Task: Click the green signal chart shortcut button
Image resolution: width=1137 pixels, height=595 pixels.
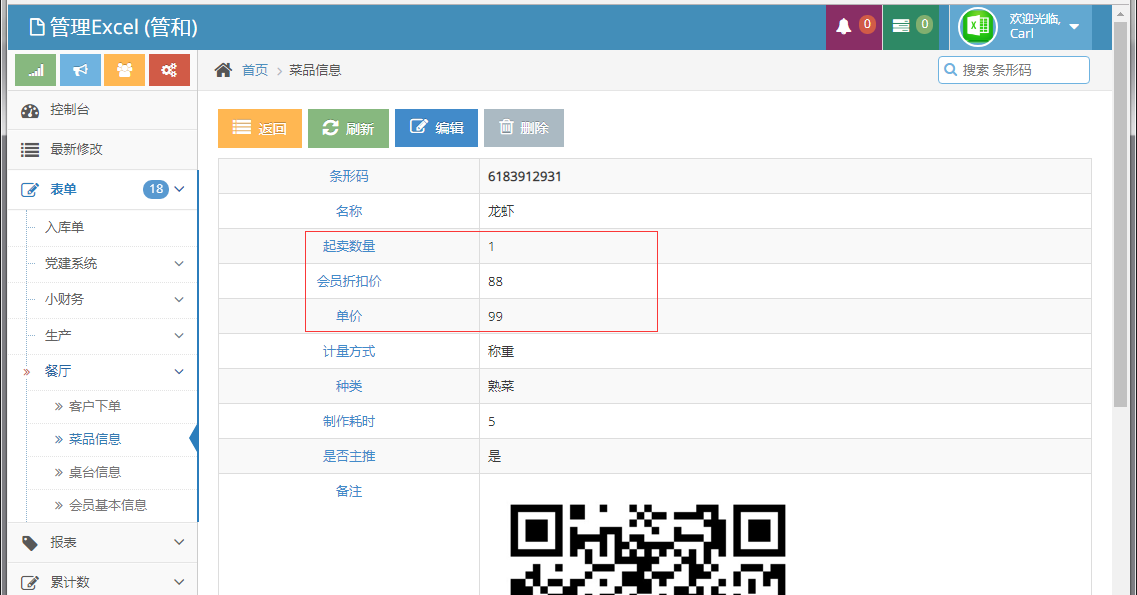Action: pos(36,70)
